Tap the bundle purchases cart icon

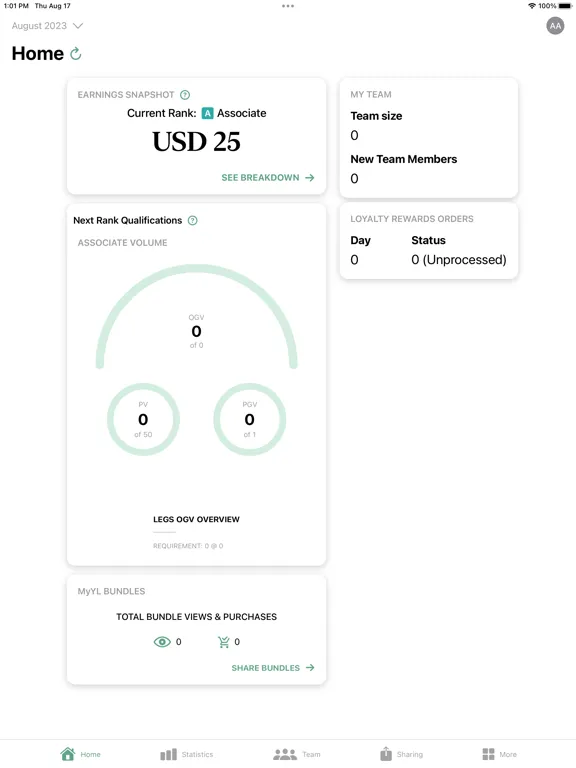[x=223, y=642]
